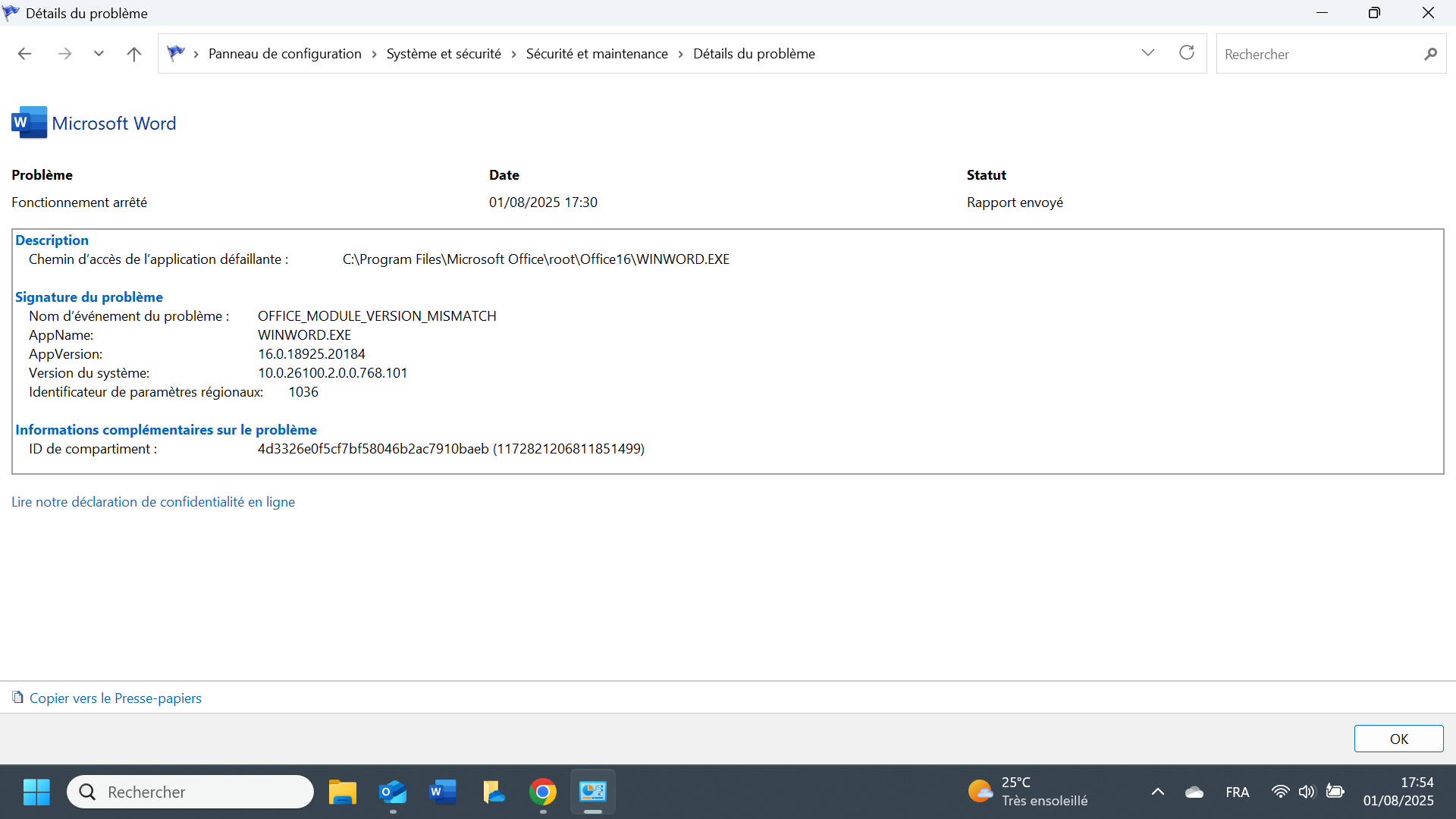Switch the FRA input language
The image size is (1456, 819).
coord(1237,792)
